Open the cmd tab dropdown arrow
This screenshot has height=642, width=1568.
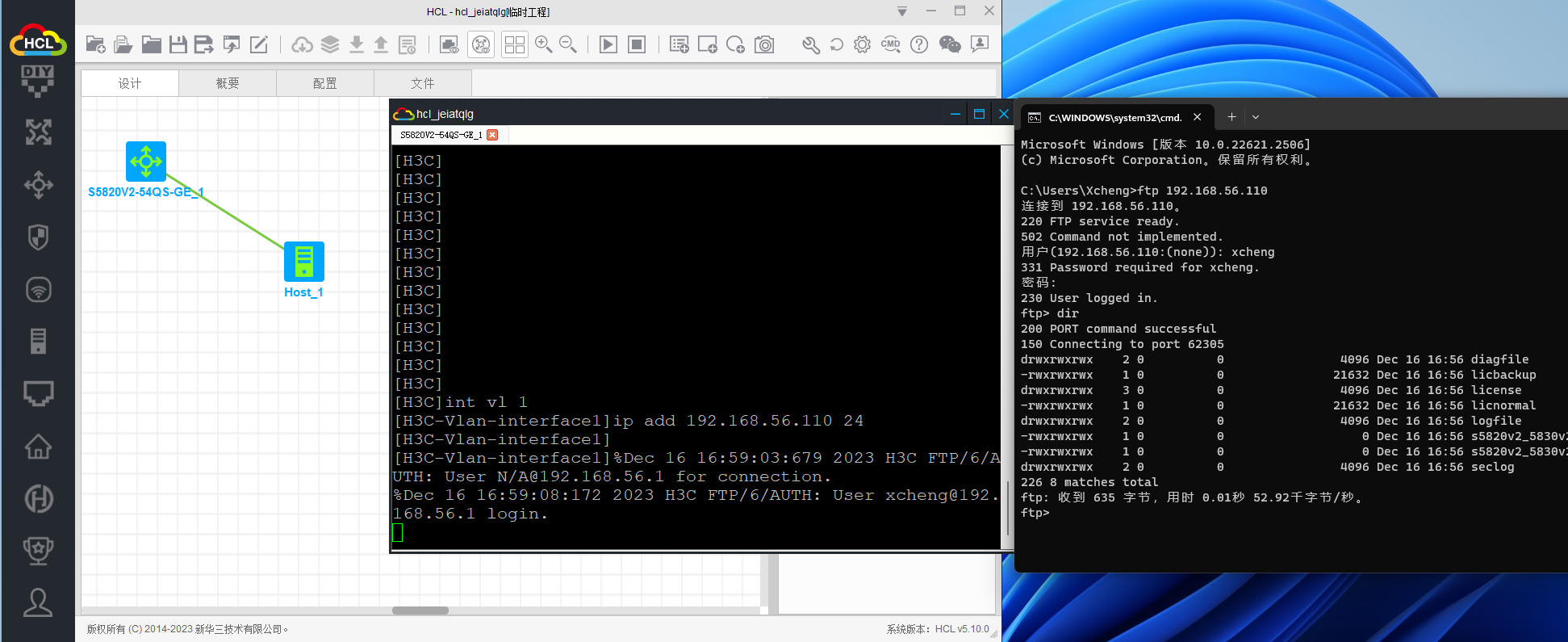[x=1256, y=117]
